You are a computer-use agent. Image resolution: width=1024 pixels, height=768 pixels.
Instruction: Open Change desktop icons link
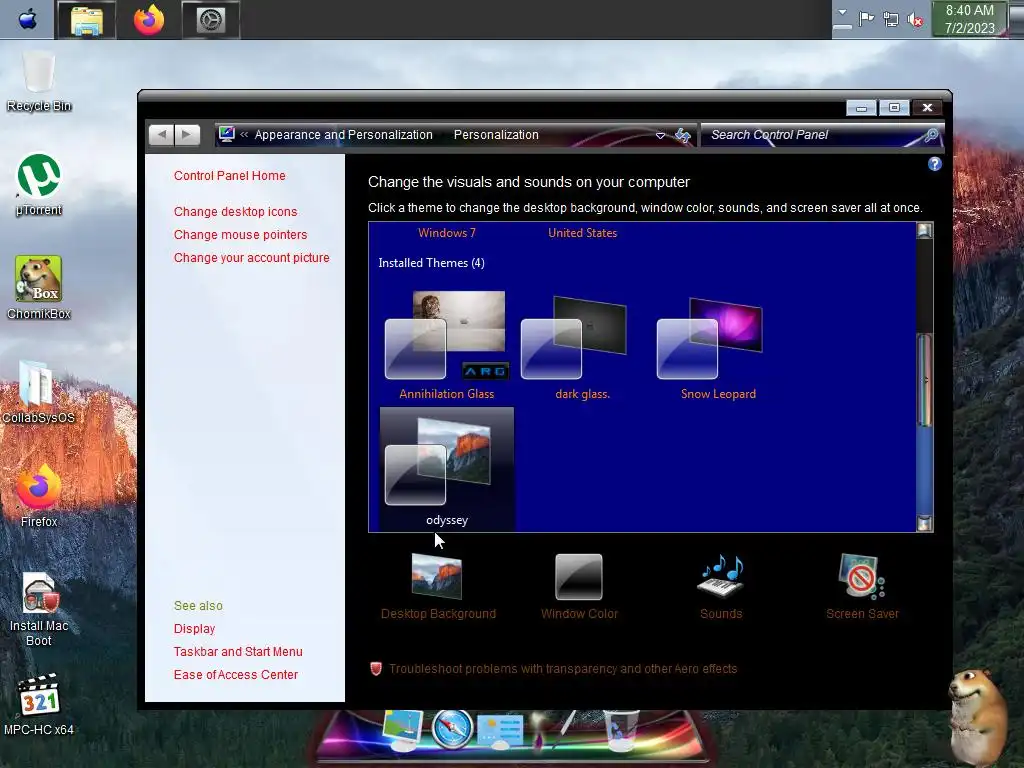[x=235, y=212]
